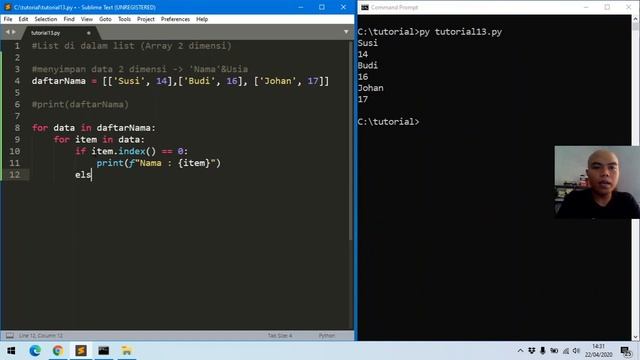Change the Python syntax selector
The width and height of the screenshot is (640, 360).
pos(327,336)
